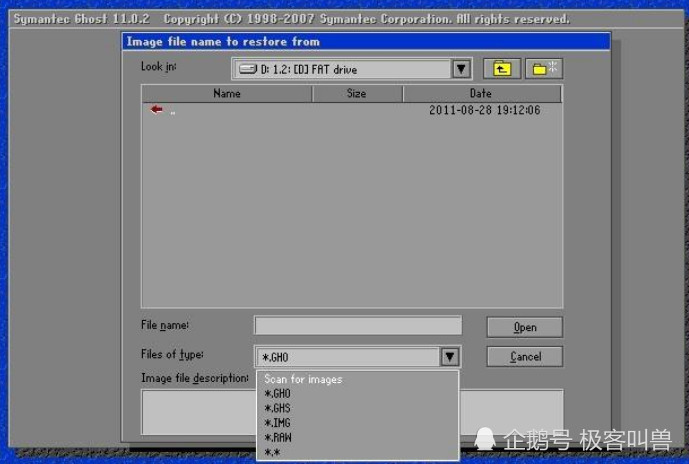Expand the Look in drive dropdown arrow

pyautogui.click(x=461, y=69)
